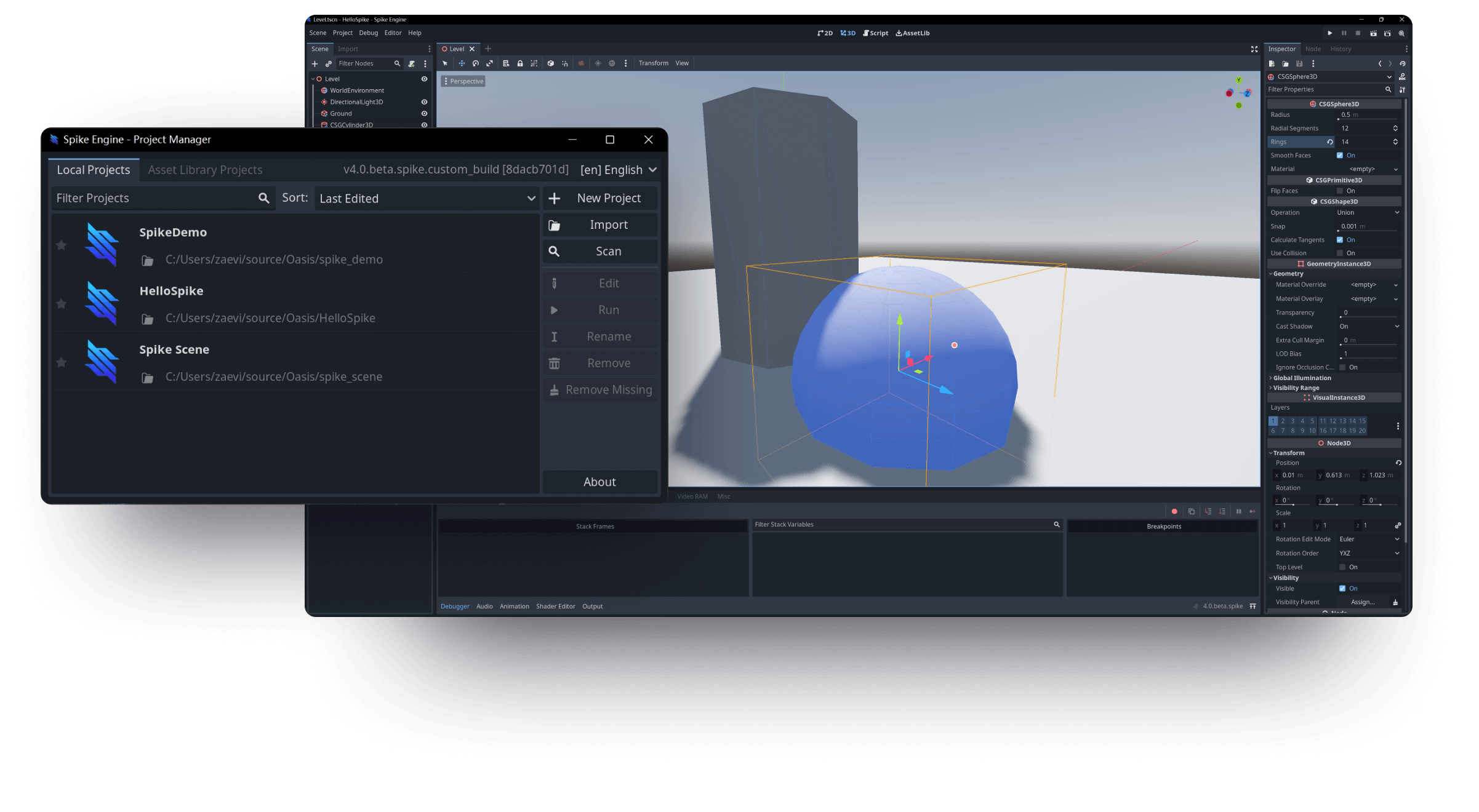Viewport: 1479px width, 812px height.
Task: Switch to Asset Library Projects tab
Action: 205,170
